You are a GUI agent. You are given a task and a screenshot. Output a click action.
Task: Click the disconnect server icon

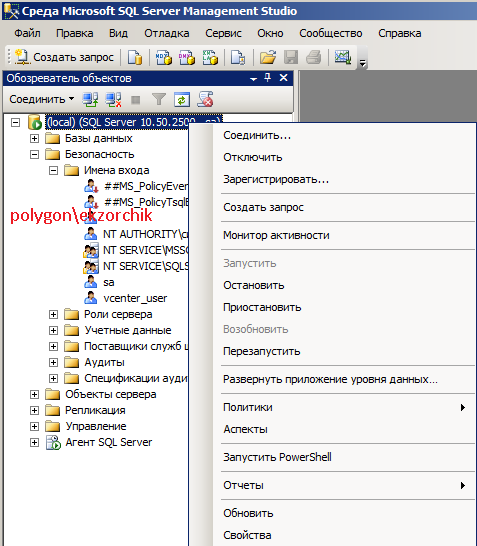(x=114, y=100)
